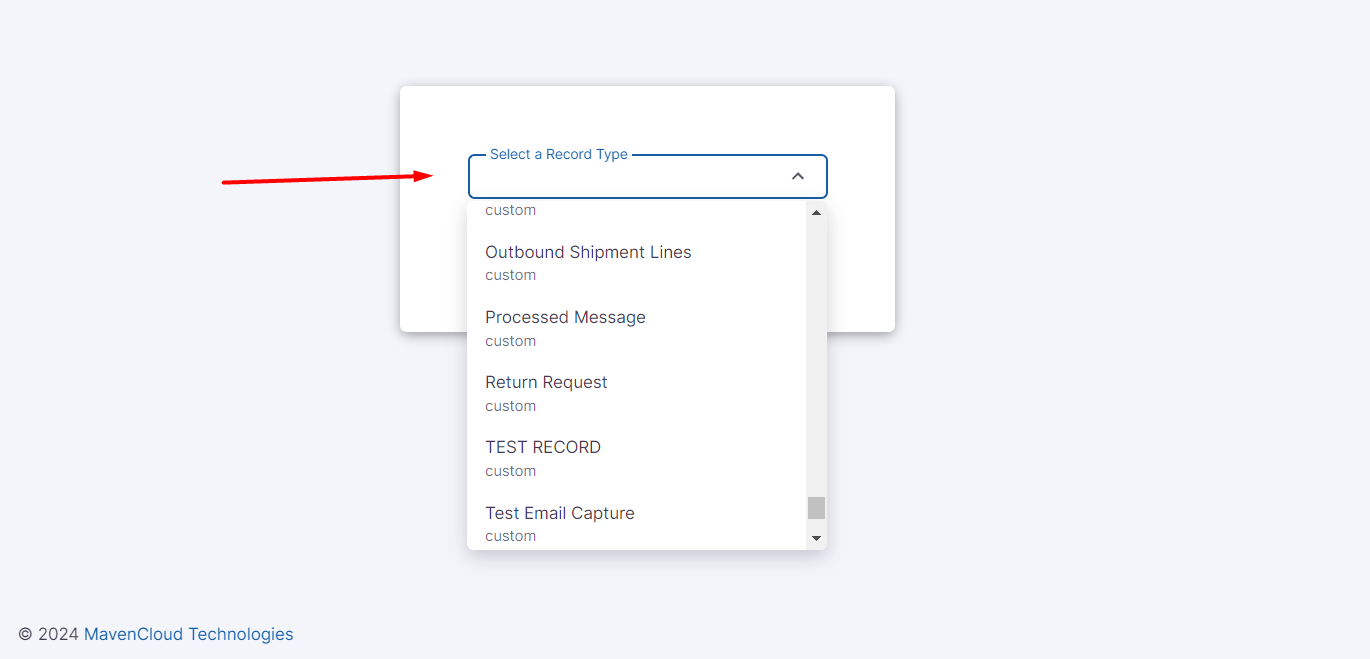1370x659 pixels.
Task: Click custom text below Processed Message
Action: click(510, 341)
